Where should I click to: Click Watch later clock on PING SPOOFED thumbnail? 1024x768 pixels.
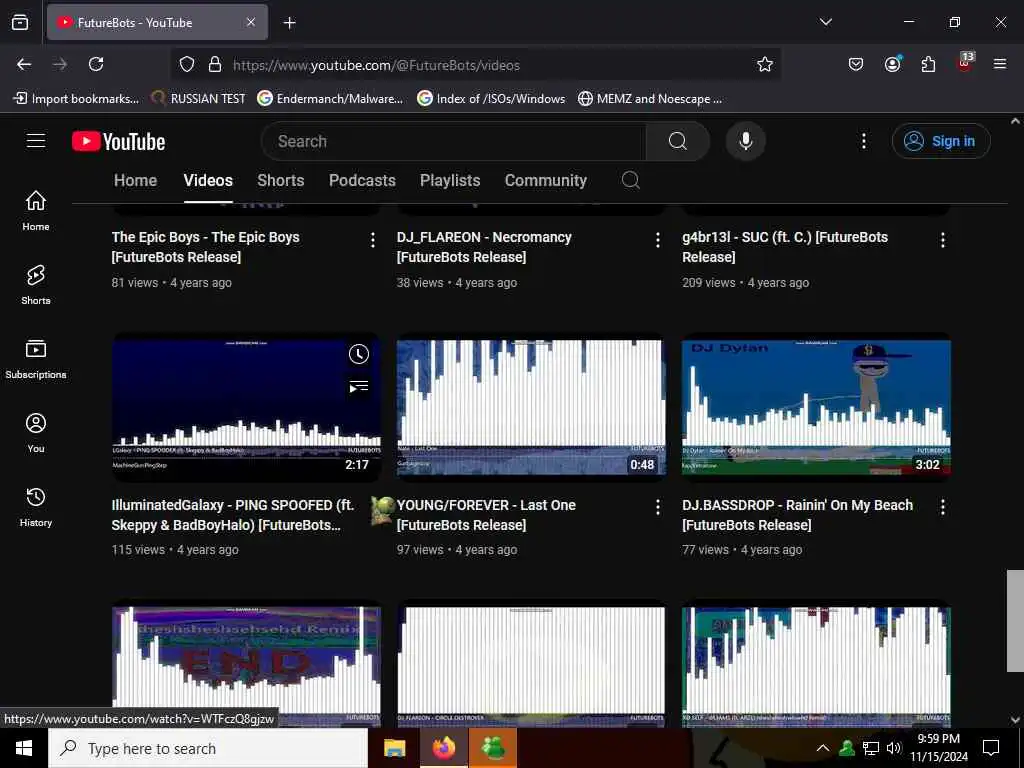click(x=359, y=354)
